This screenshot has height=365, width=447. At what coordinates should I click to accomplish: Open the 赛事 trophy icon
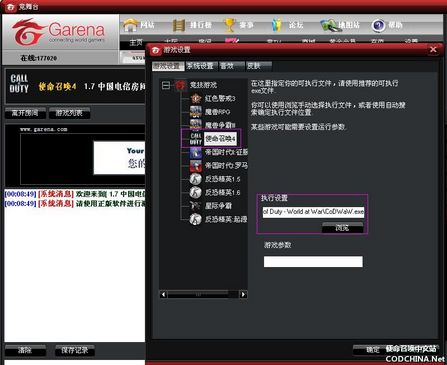pos(229,25)
